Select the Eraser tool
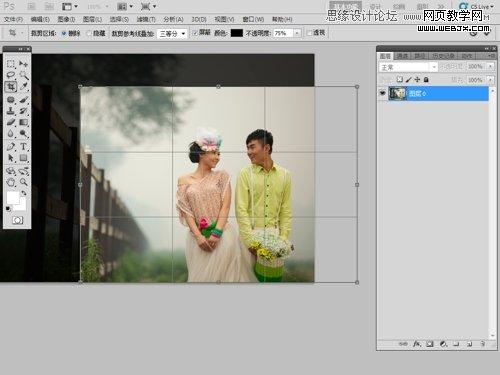Screen dimensions: 500x375 pos(11,122)
